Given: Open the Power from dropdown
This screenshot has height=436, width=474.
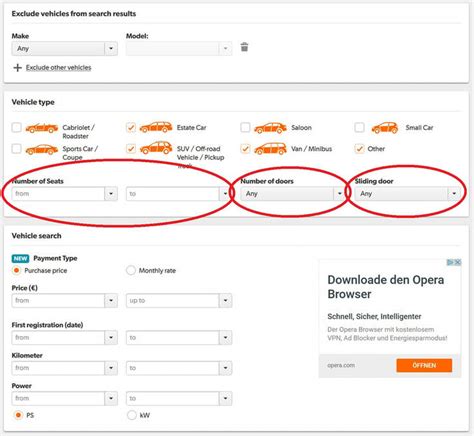Looking at the screenshot, I should [64, 398].
